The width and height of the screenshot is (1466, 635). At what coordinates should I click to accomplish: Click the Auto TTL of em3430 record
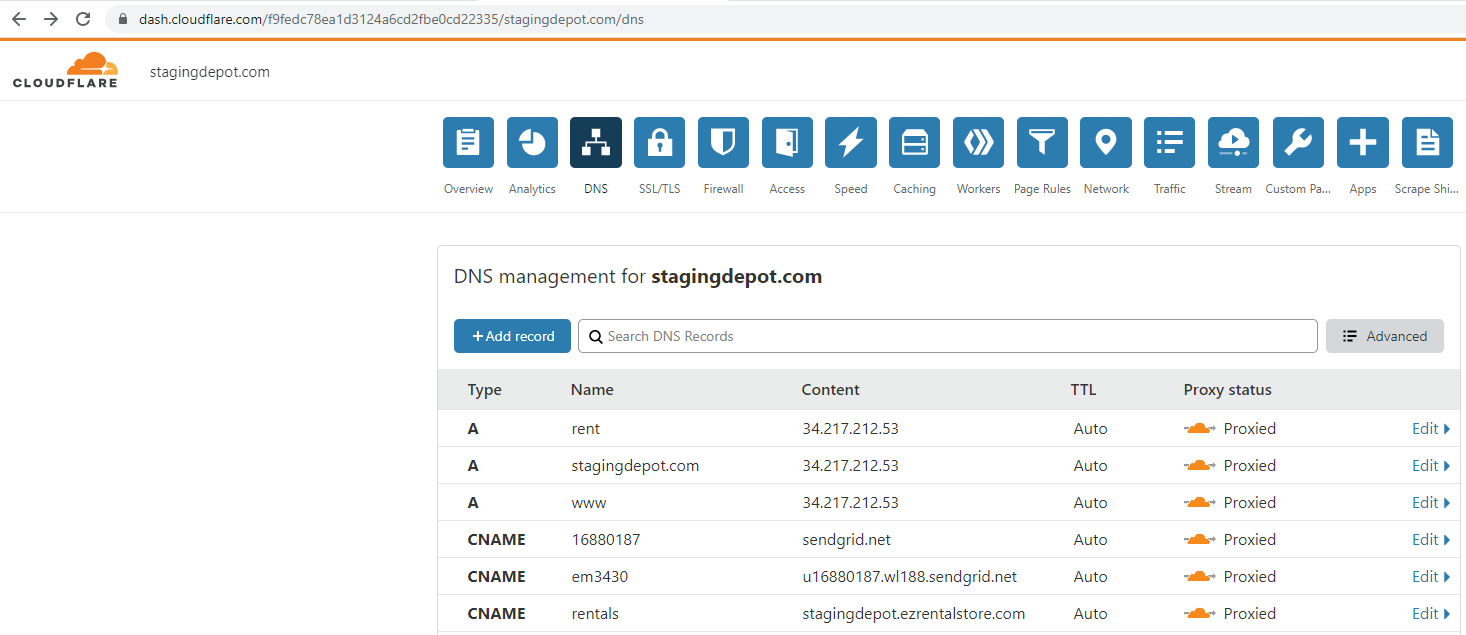click(1091, 577)
